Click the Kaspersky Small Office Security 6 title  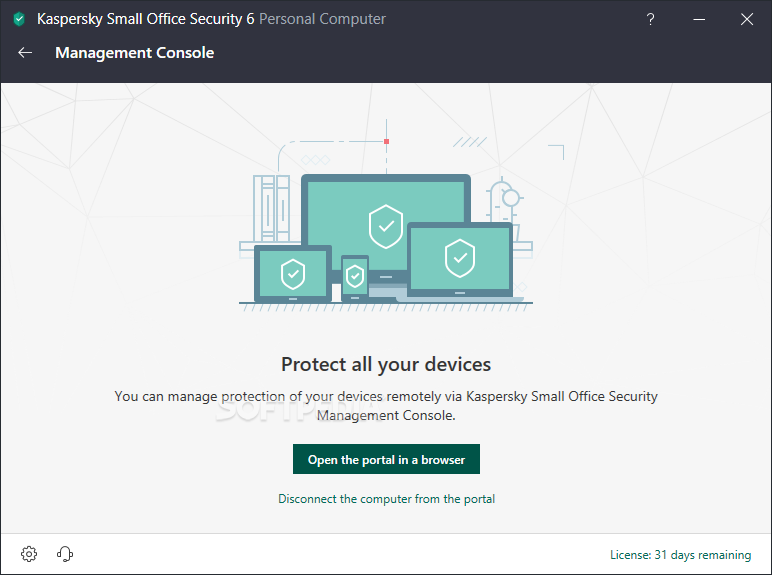coord(146,19)
